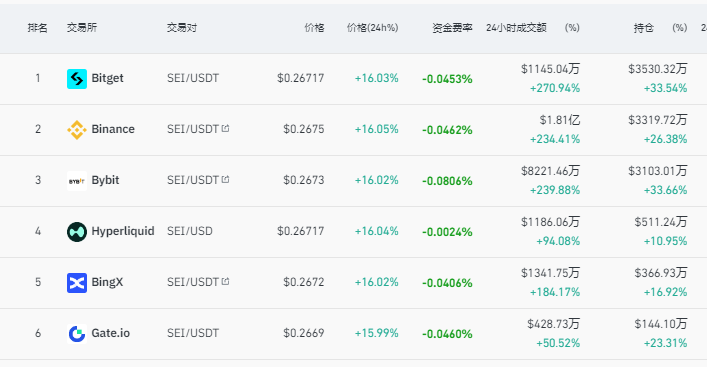Viewport: 707px width, 367px height.
Task: Click the -0.0453% funding rate
Action: click(447, 79)
